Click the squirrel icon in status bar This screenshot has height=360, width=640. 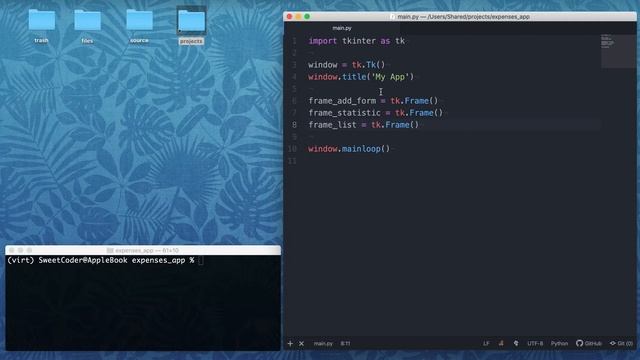pos(516,343)
